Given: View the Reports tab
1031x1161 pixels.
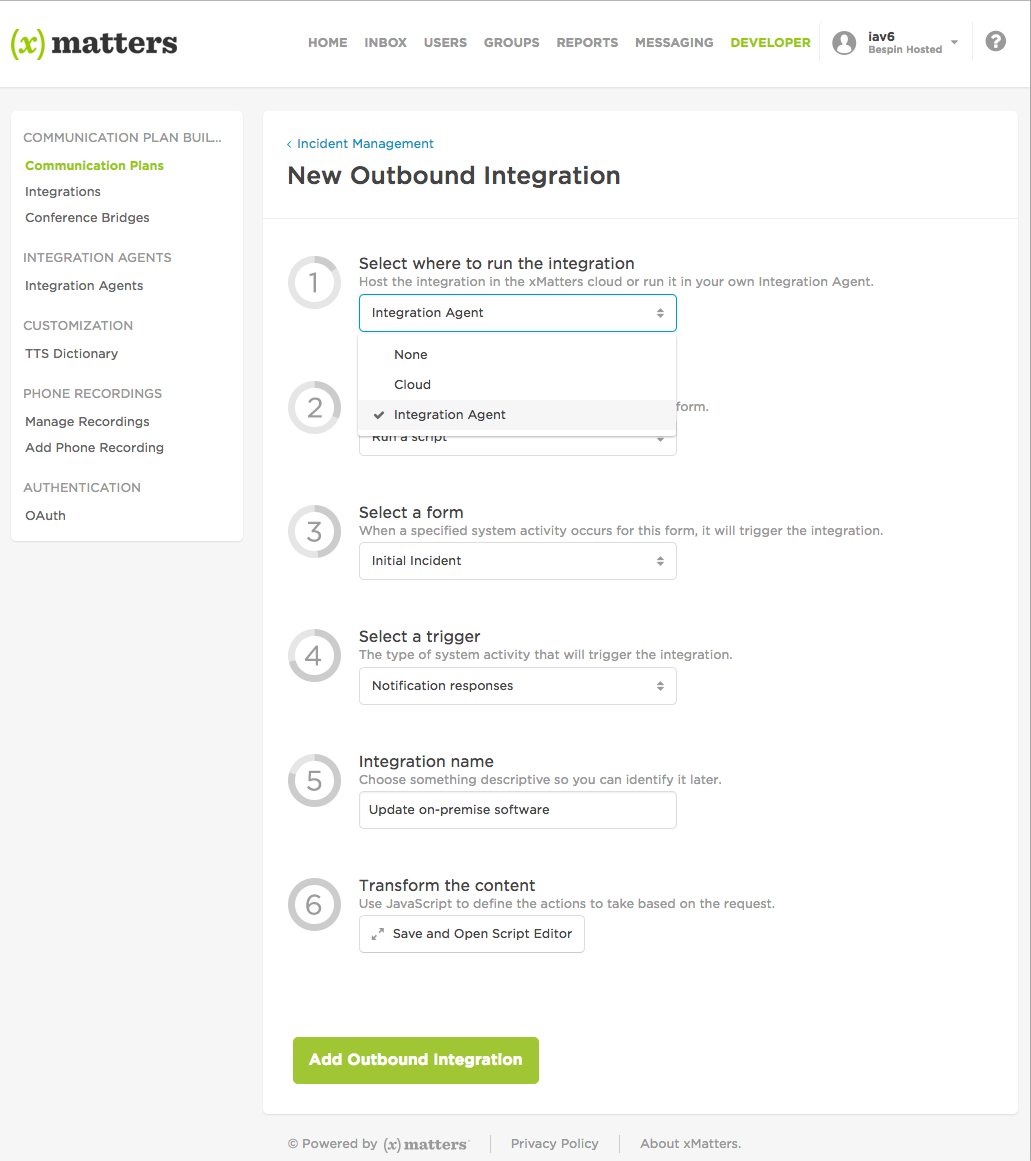Looking at the screenshot, I should pyautogui.click(x=587, y=43).
